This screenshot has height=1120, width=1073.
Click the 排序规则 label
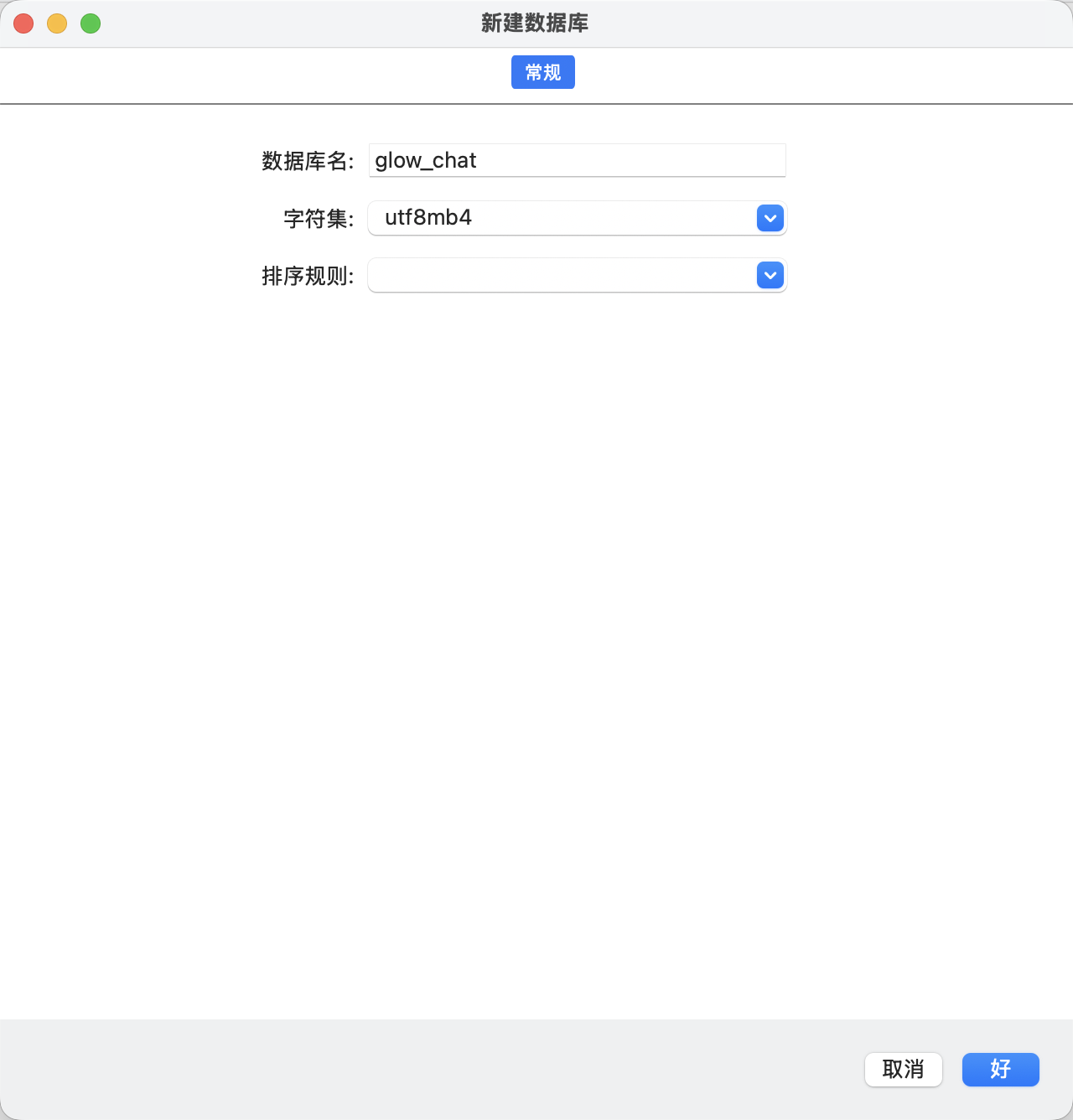tap(307, 275)
